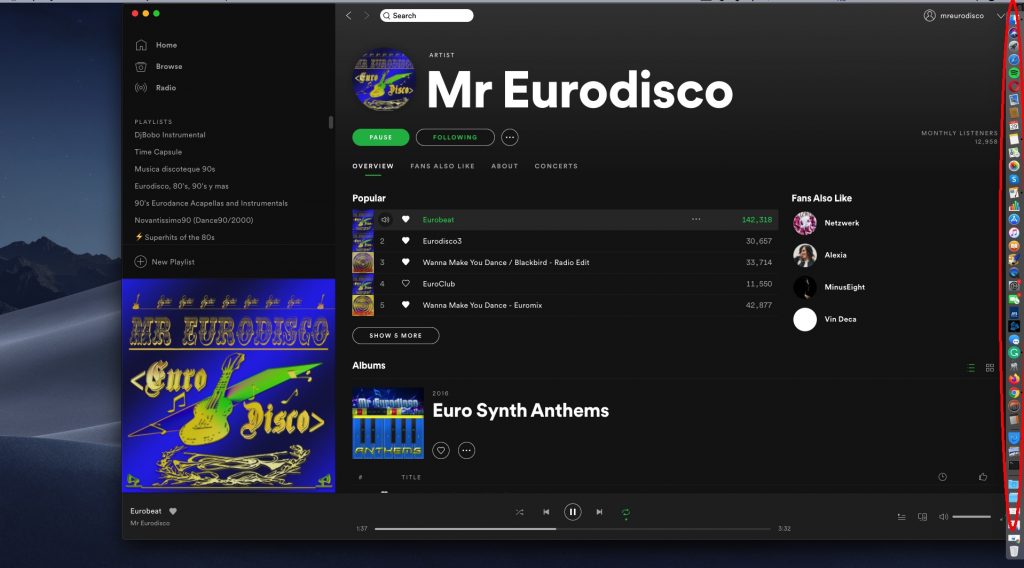Click the volume slider
1024x568 pixels.
point(971,517)
